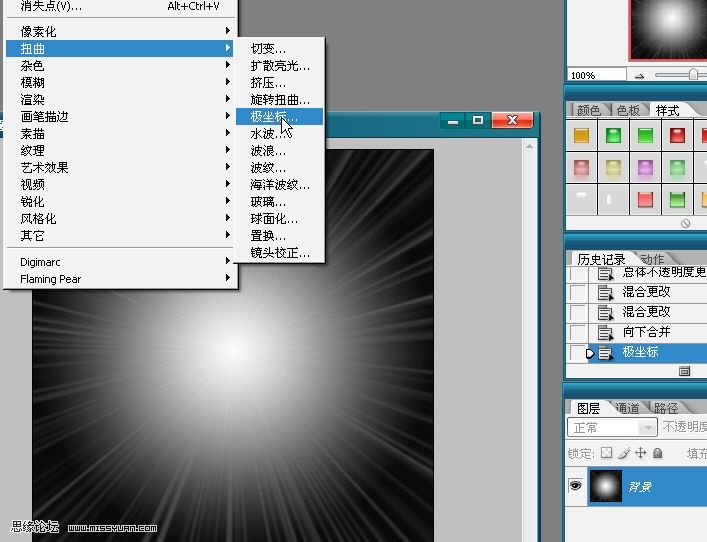Open the 渲染 filter menu item
The image size is (707, 542).
119,99
